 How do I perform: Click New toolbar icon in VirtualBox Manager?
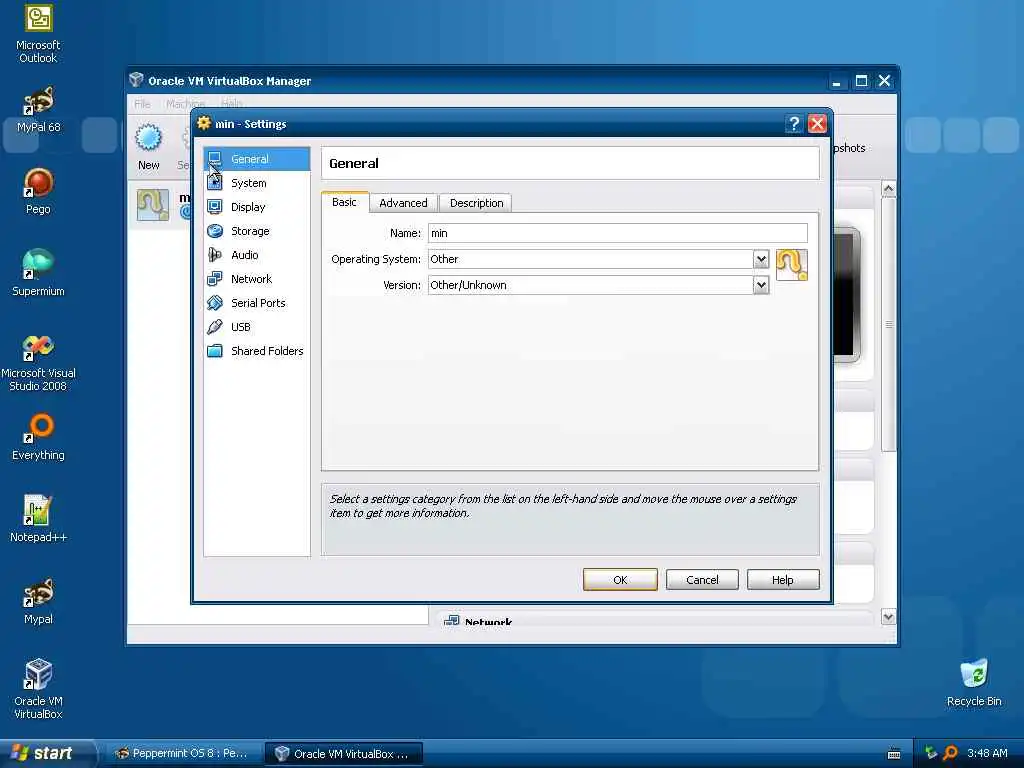coord(148,147)
